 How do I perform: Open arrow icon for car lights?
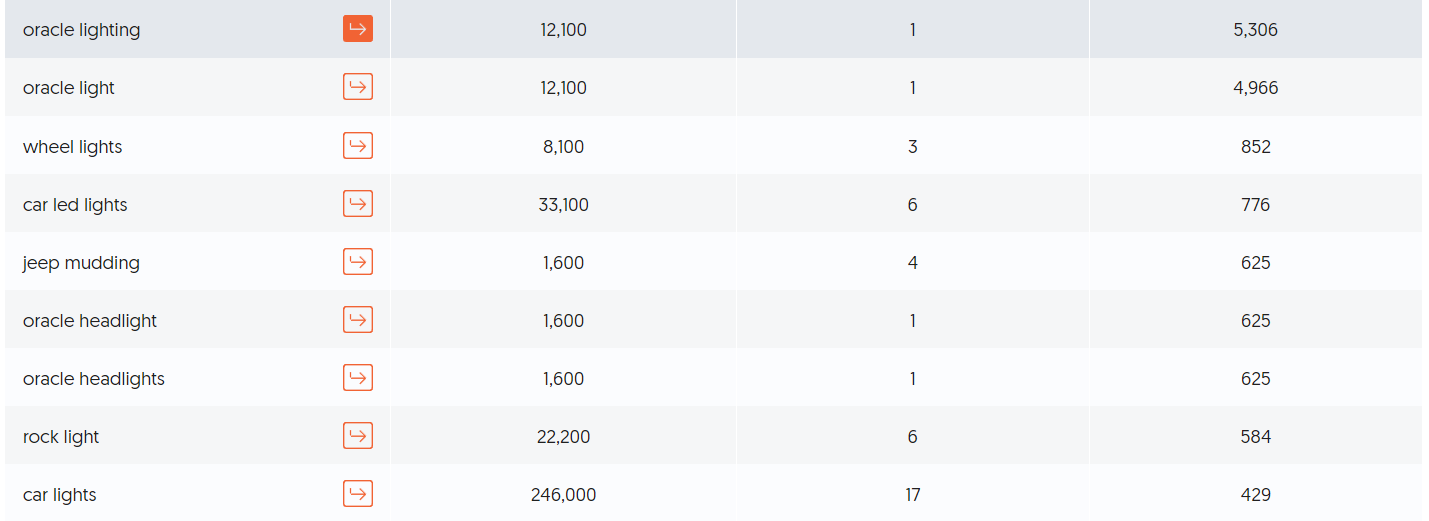coord(358,494)
